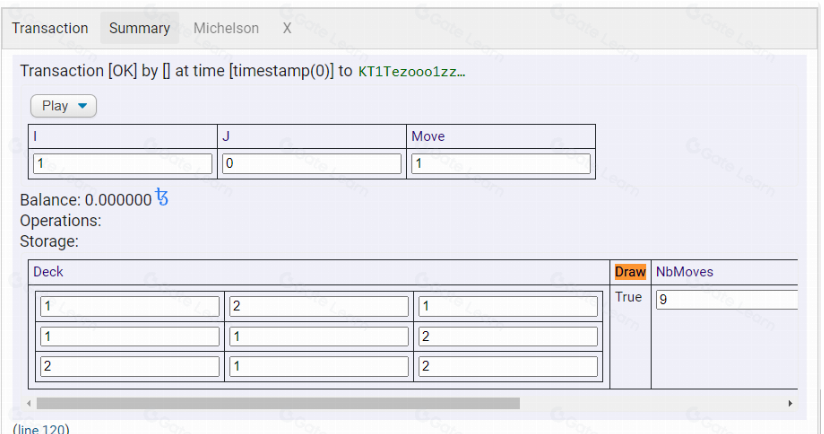This screenshot has height=434, width=824.
Task: Click the right scroll arrow of the Storage scrollbar
Action: point(790,403)
